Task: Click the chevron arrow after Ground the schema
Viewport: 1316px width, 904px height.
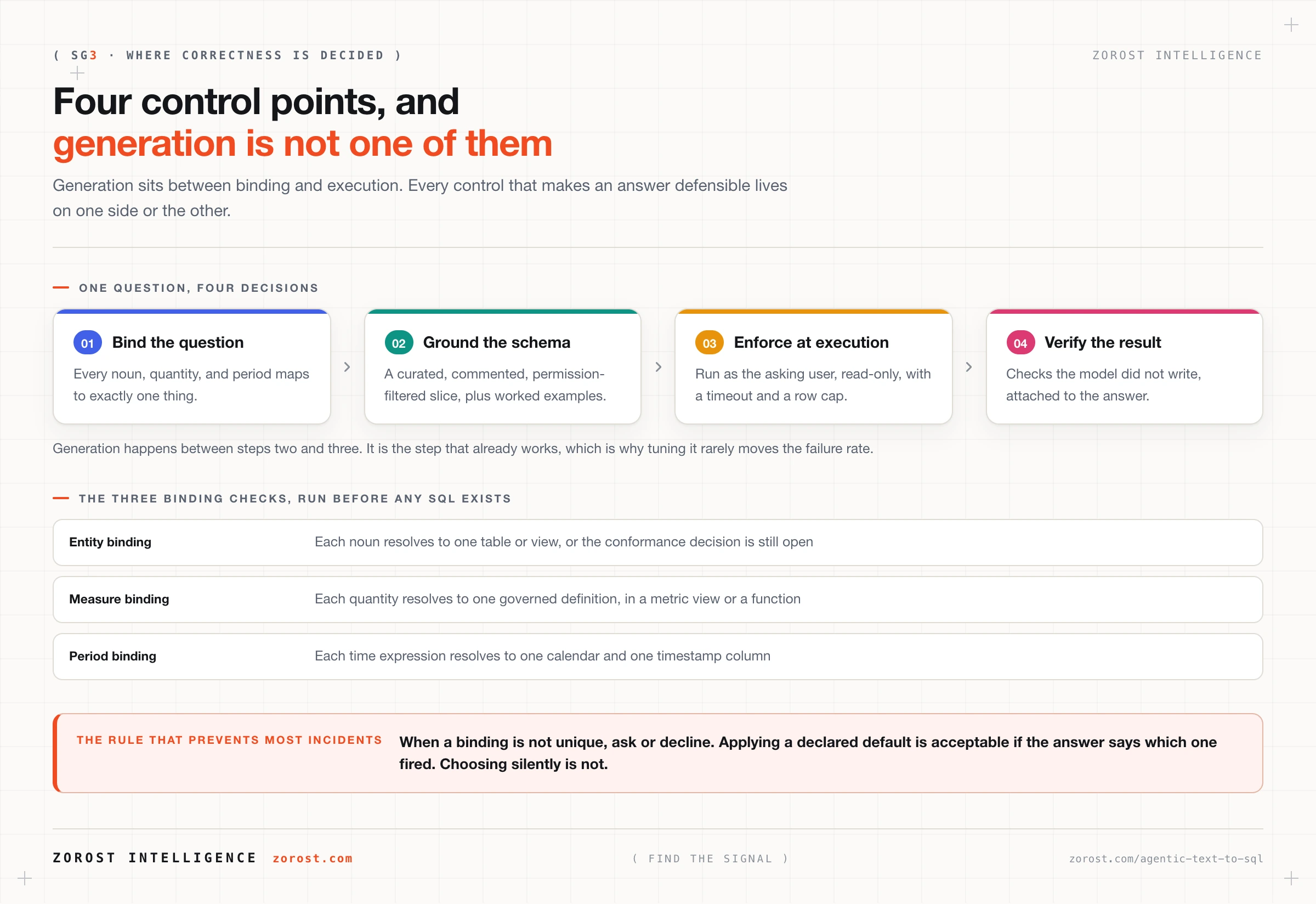Action: click(x=658, y=367)
